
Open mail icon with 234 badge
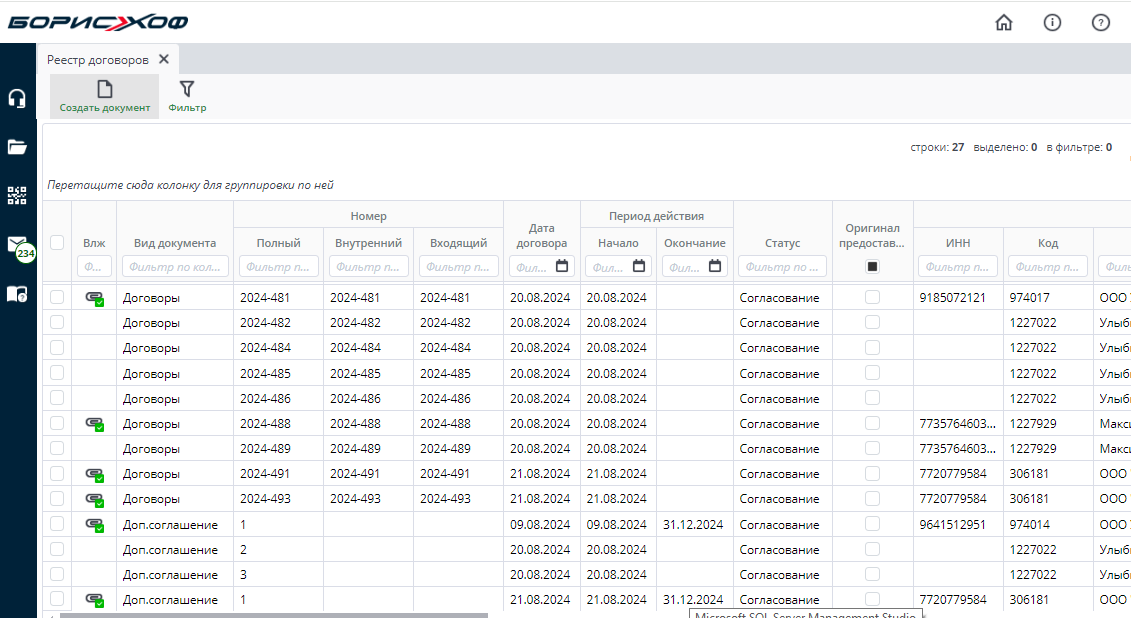[17, 245]
